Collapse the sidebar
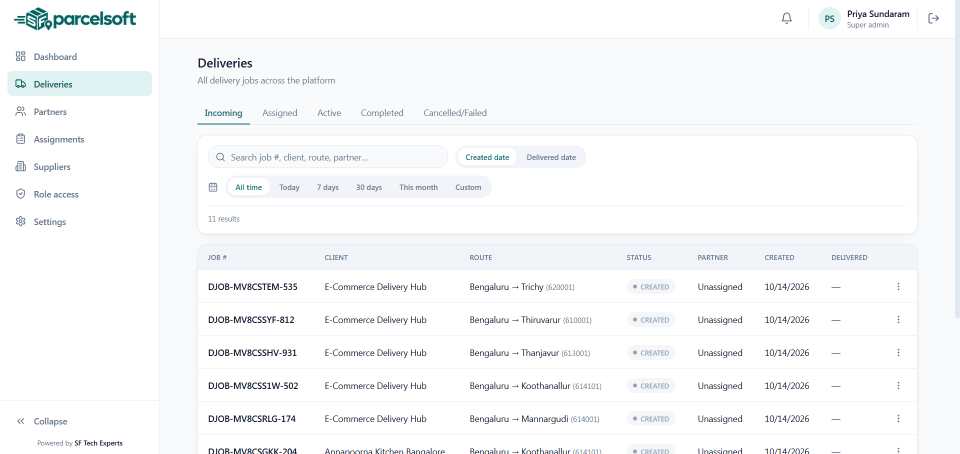The image size is (960, 454). [x=80, y=421]
